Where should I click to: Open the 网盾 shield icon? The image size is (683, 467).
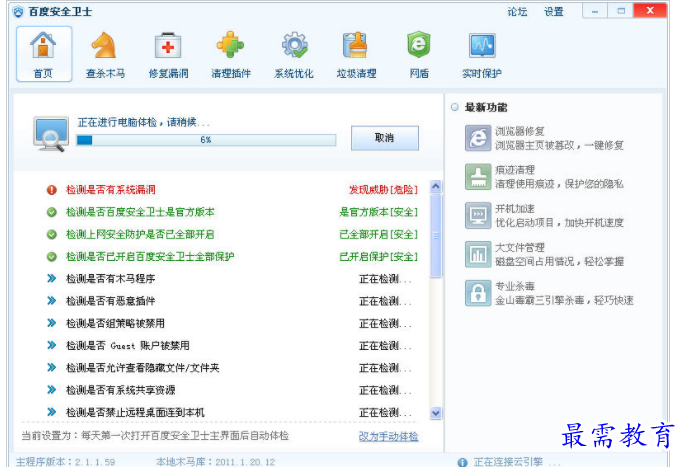pyautogui.click(x=419, y=44)
